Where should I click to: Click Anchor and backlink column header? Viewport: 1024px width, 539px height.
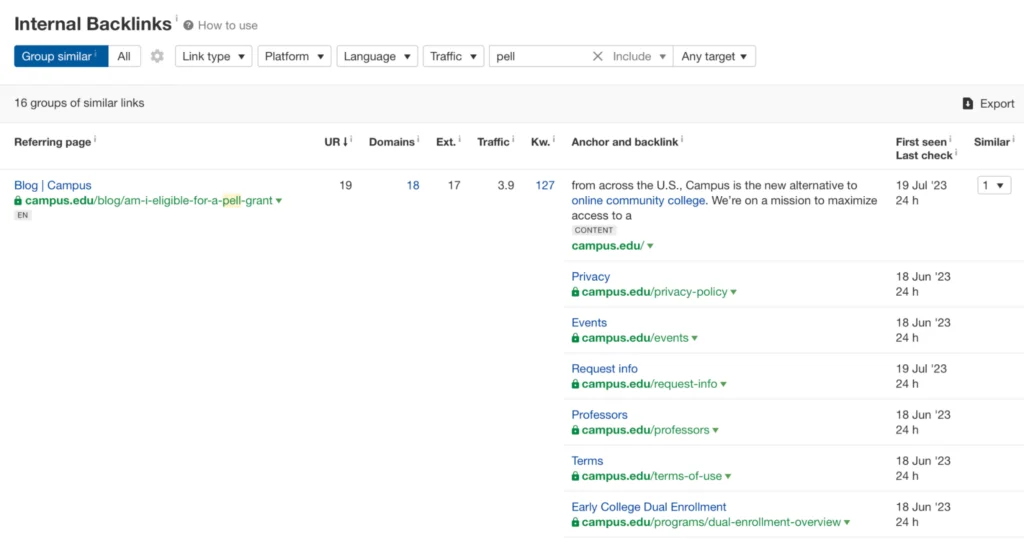(x=625, y=142)
